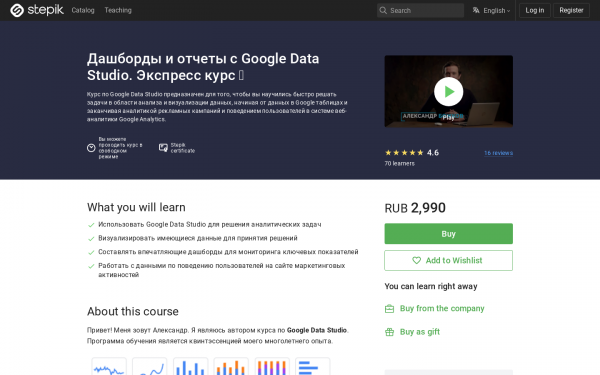Play the course preview video

[x=448, y=91]
